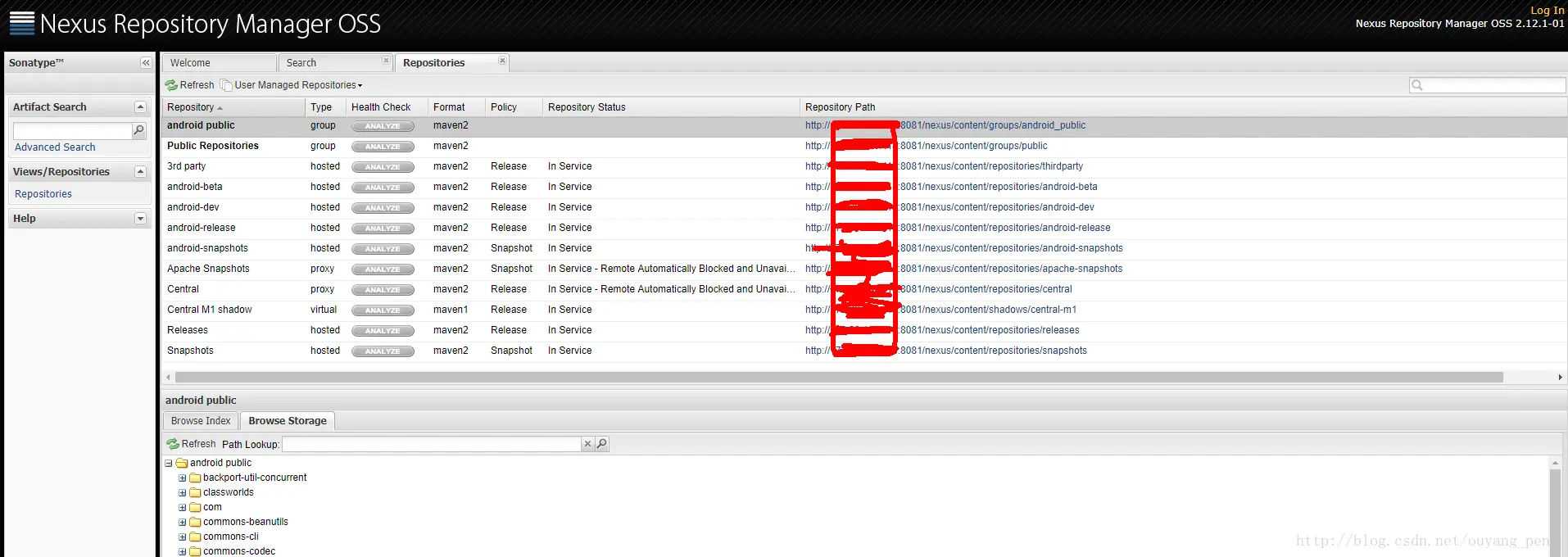This screenshot has width=1568, height=557.
Task: Click the Nexus logo icon
Action: pos(22,23)
